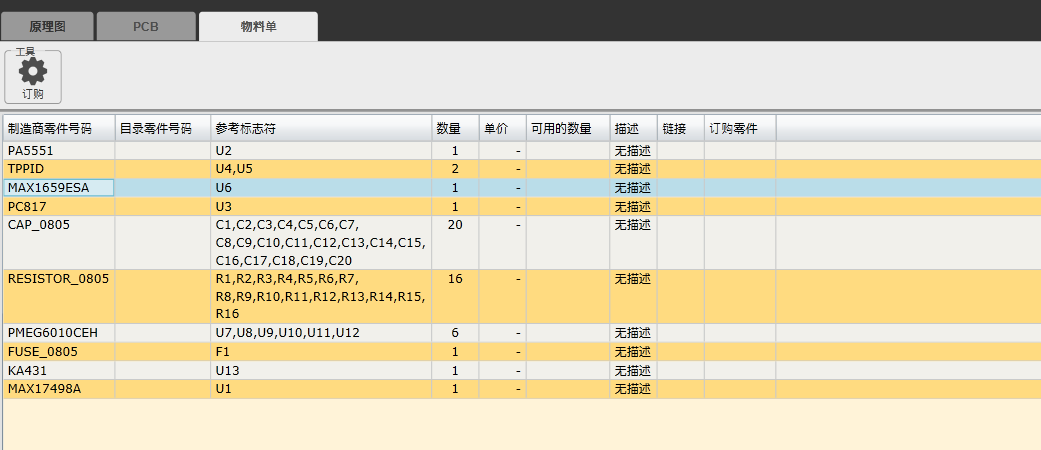This screenshot has height=450, width=1041.
Task: Click quantity 2 in TPPID row
Action: 455,169
